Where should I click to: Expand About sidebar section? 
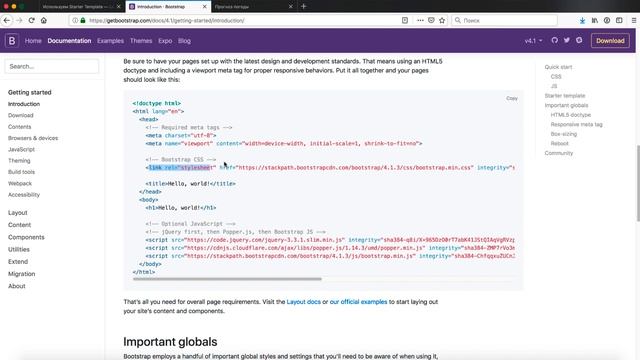click(17, 286)
